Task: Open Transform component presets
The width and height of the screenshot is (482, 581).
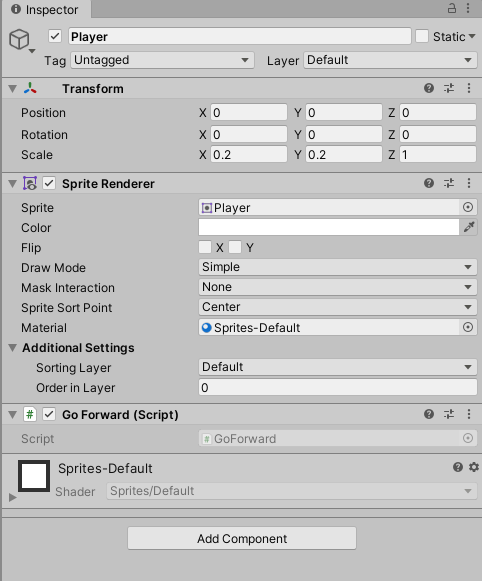Action: pyautogui.click(x=449, y=88)
